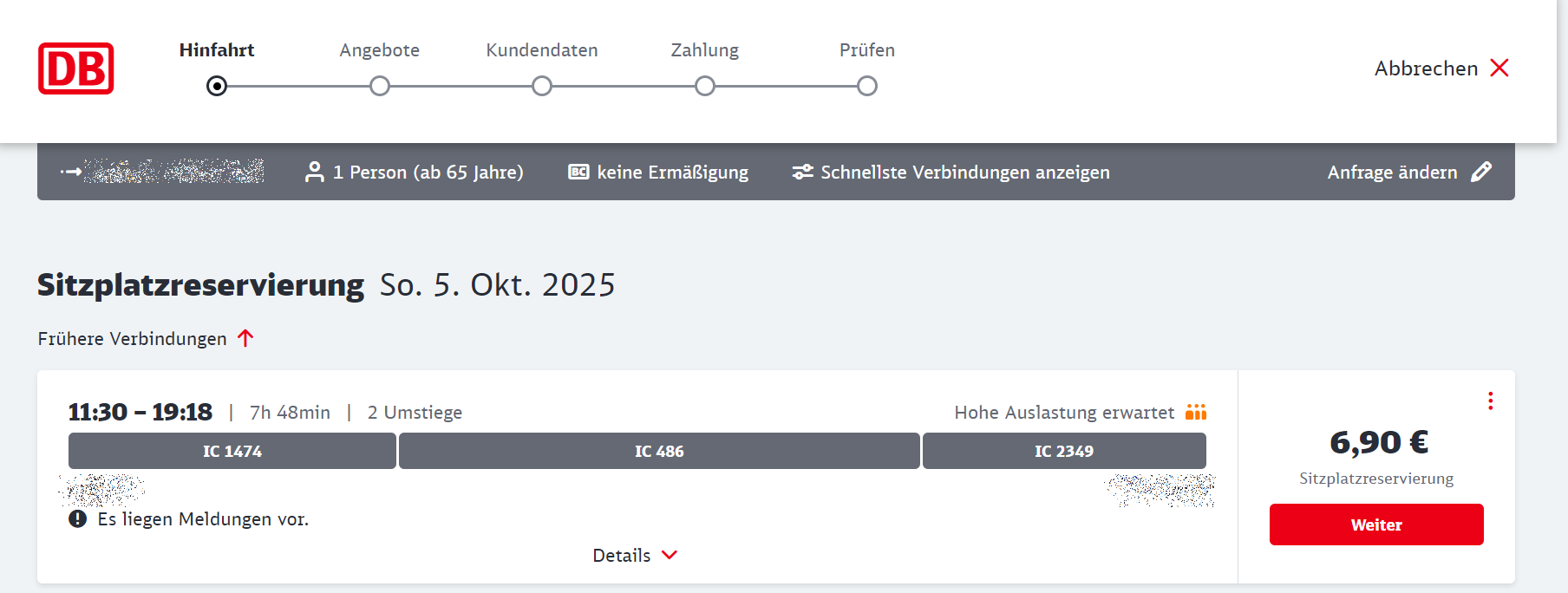The image size is (1568, 593).
Task: Click Anfrage ändern link
Action: pyautogui.click(x=1392, y=173)
